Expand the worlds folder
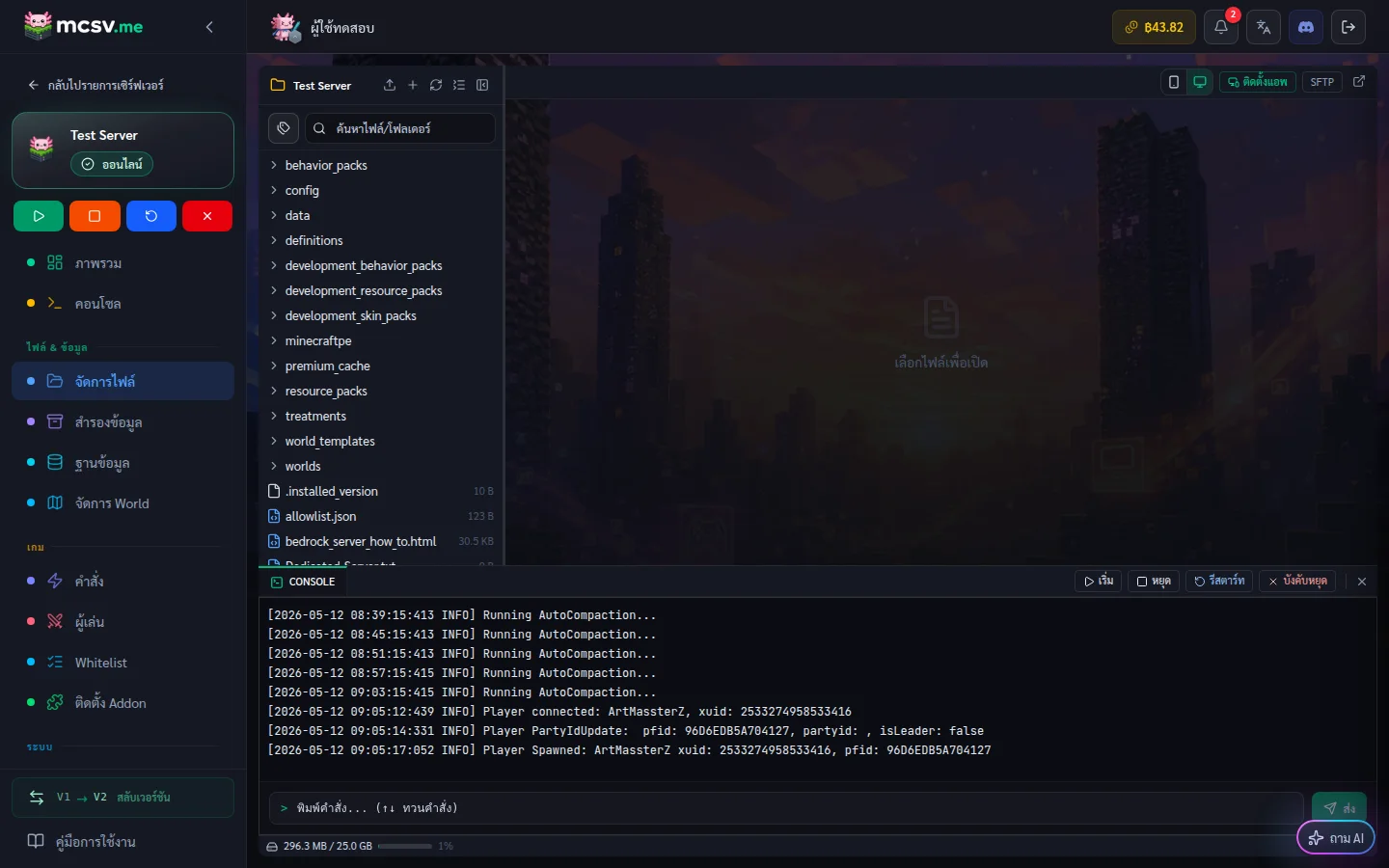The height and width of the screenshot is (868, 1389). click(x=382, y=466)
